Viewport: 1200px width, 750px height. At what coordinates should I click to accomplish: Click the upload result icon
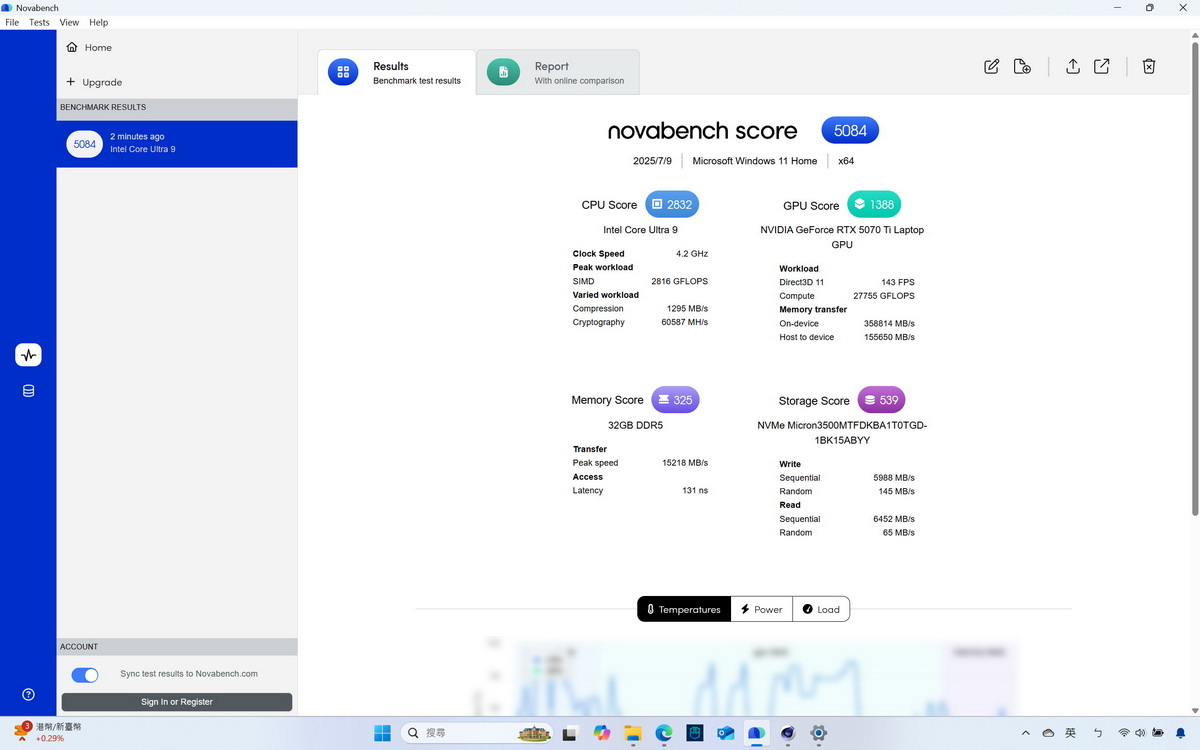pos(1072,67)
